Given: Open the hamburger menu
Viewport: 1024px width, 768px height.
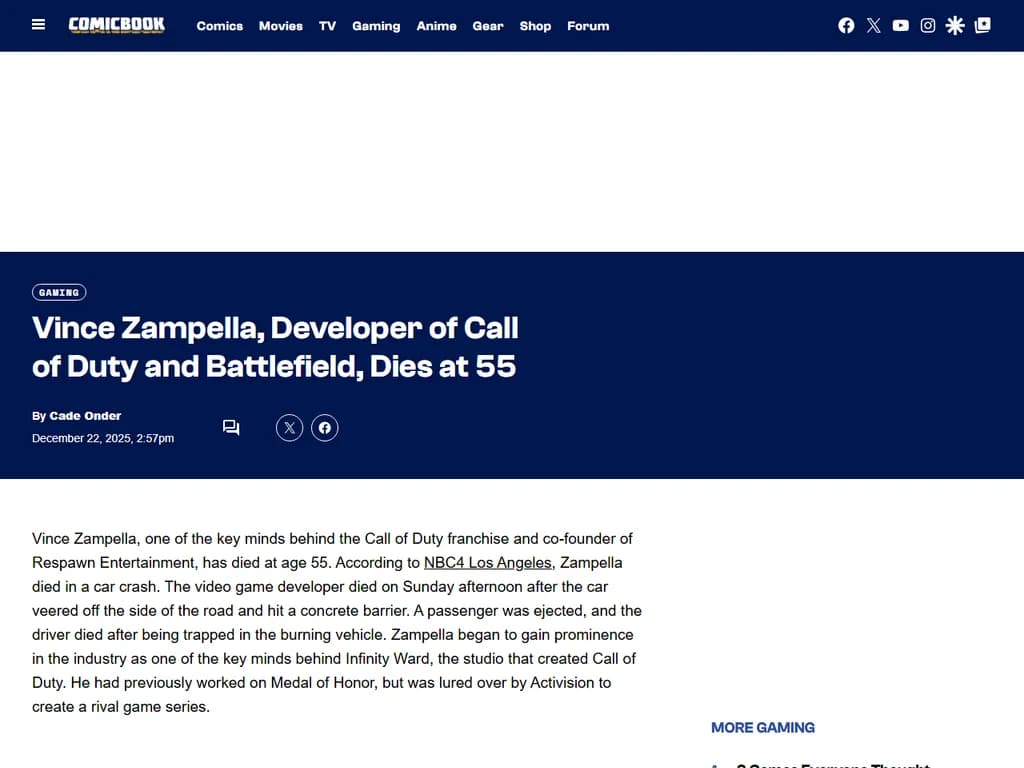Looking at the screenshot, I should pyautogui.click(x=39, y=25).
